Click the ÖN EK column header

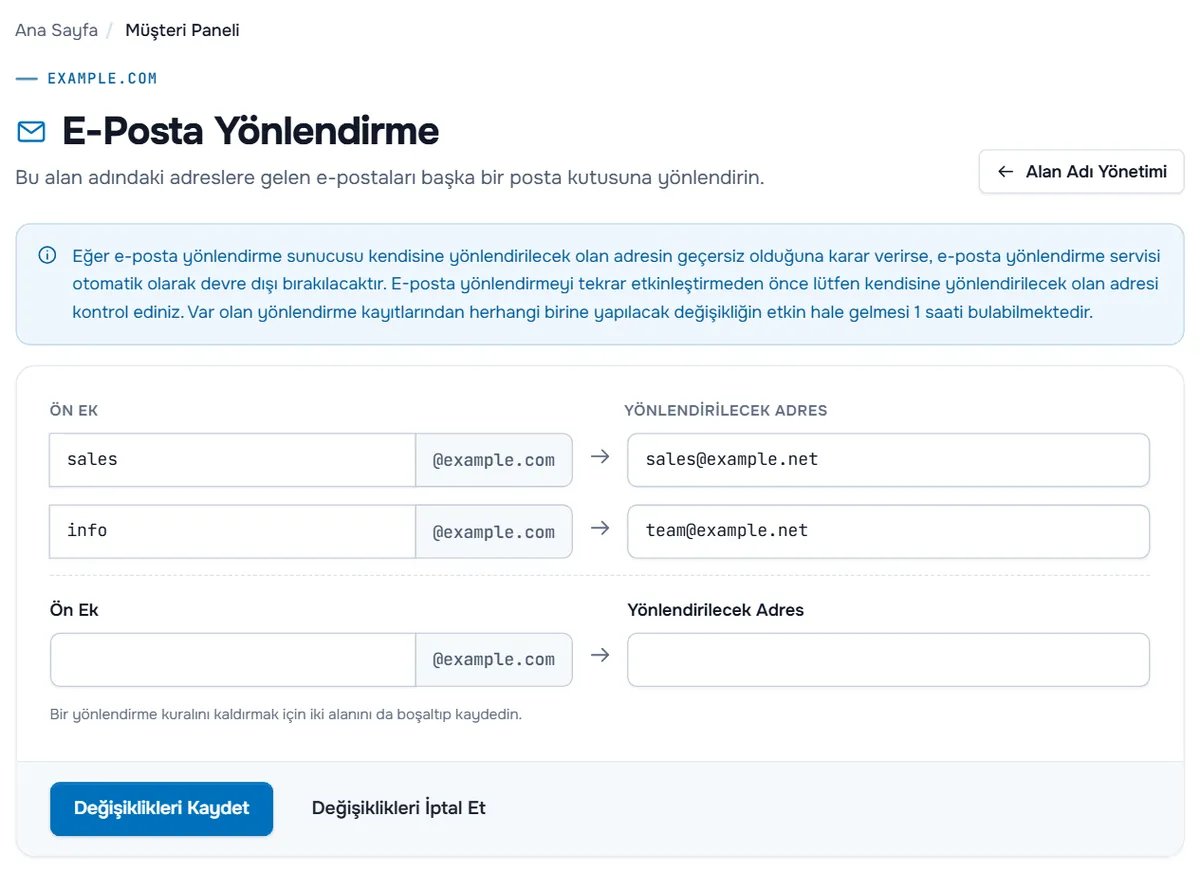[x=74, y=411]
